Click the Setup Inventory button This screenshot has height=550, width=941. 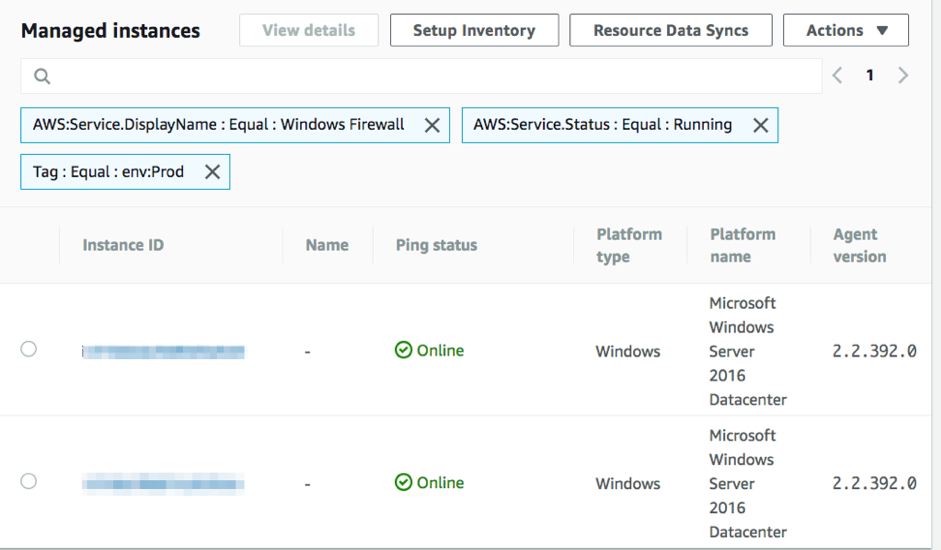474,31
